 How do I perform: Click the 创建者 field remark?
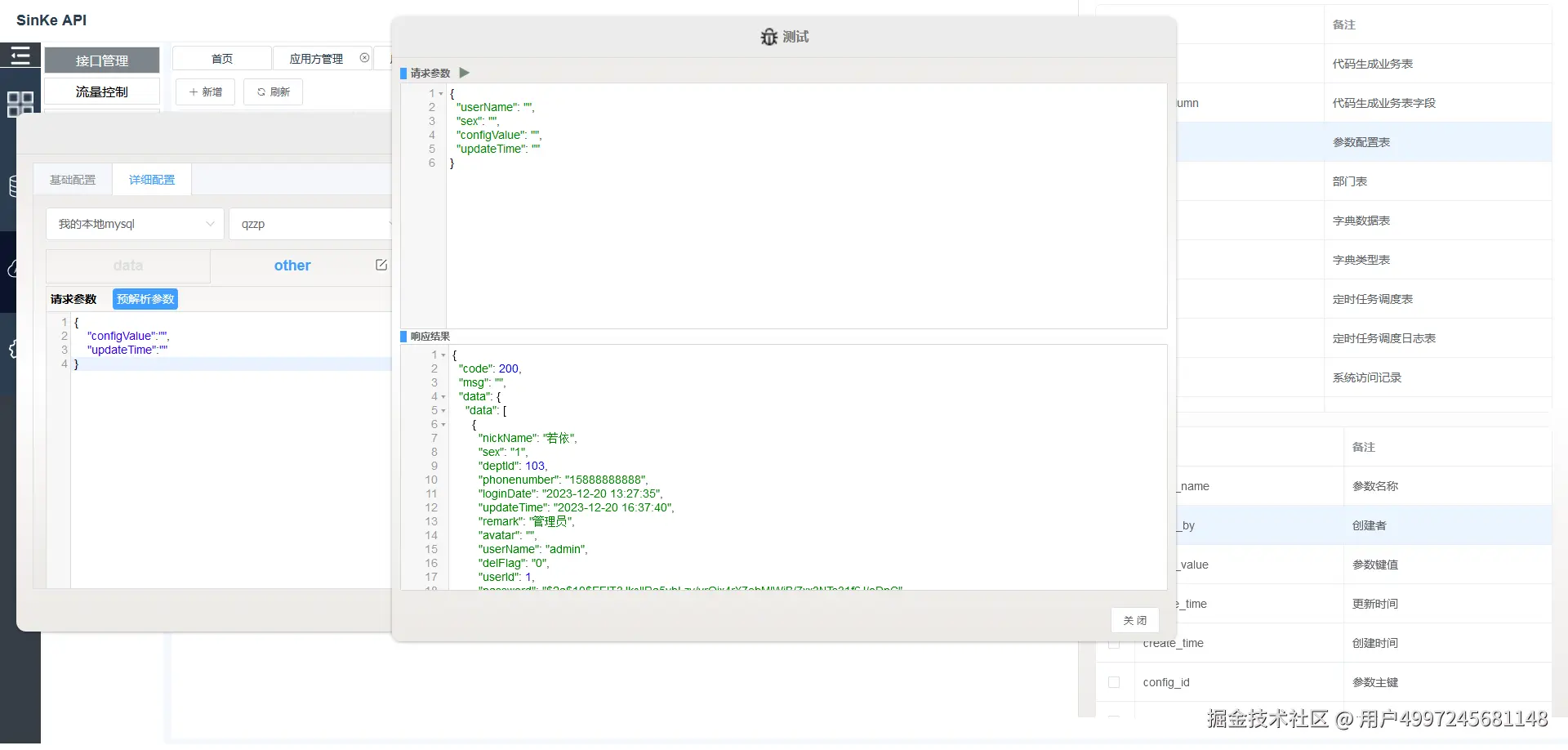(x=1370, y=525)
